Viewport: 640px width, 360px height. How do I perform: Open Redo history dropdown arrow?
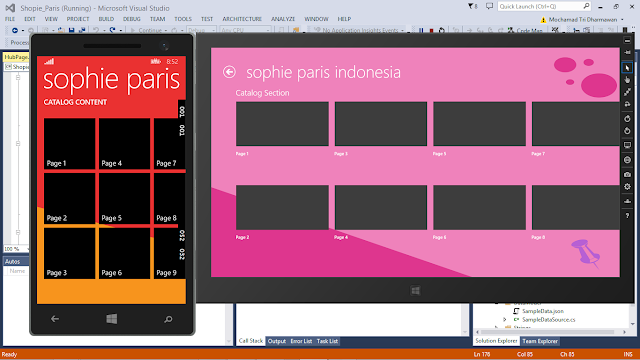point(120,31)
